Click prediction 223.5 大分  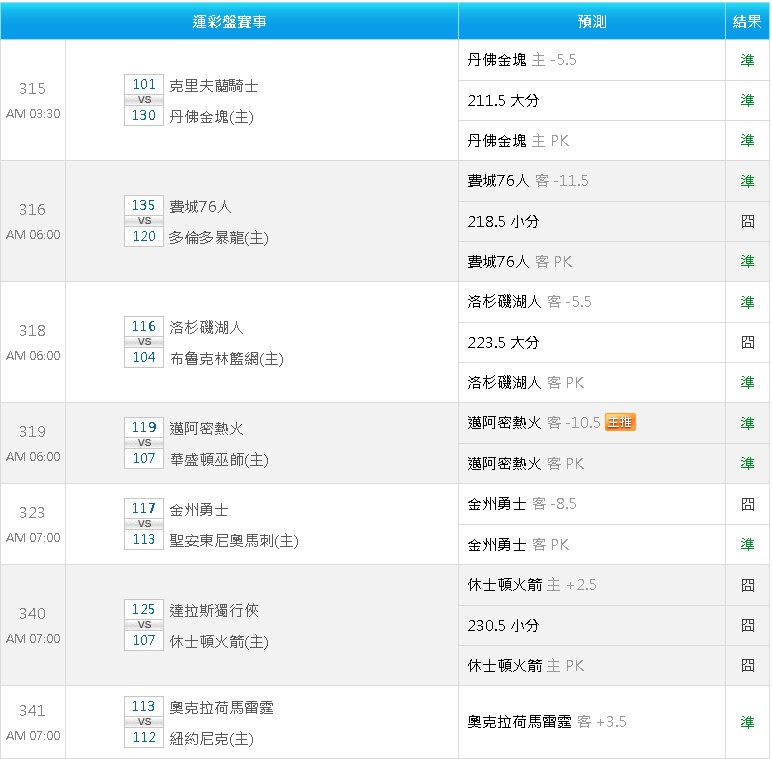click(x=503, y=343)
